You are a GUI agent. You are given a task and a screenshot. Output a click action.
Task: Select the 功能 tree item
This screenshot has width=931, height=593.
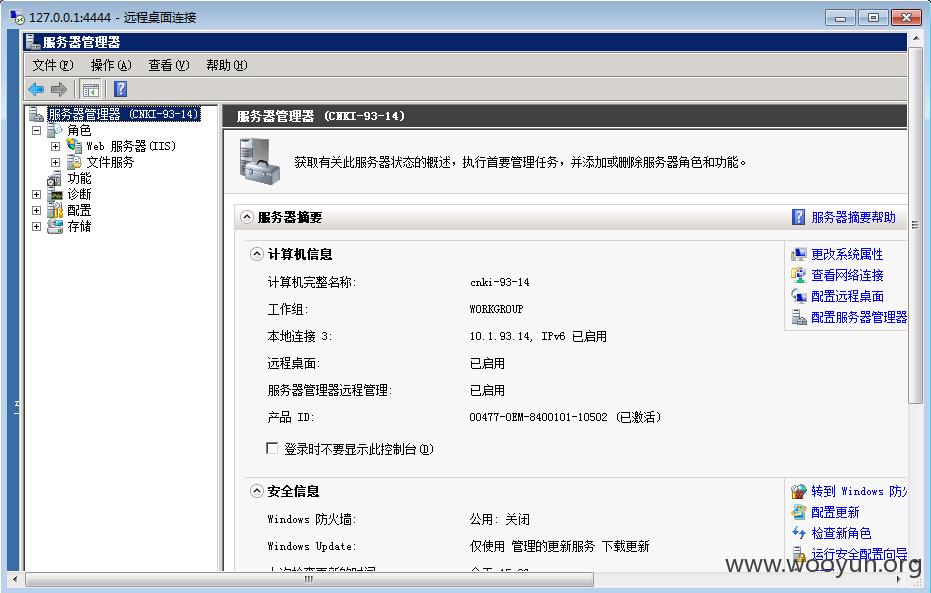(x=79, y=178)
